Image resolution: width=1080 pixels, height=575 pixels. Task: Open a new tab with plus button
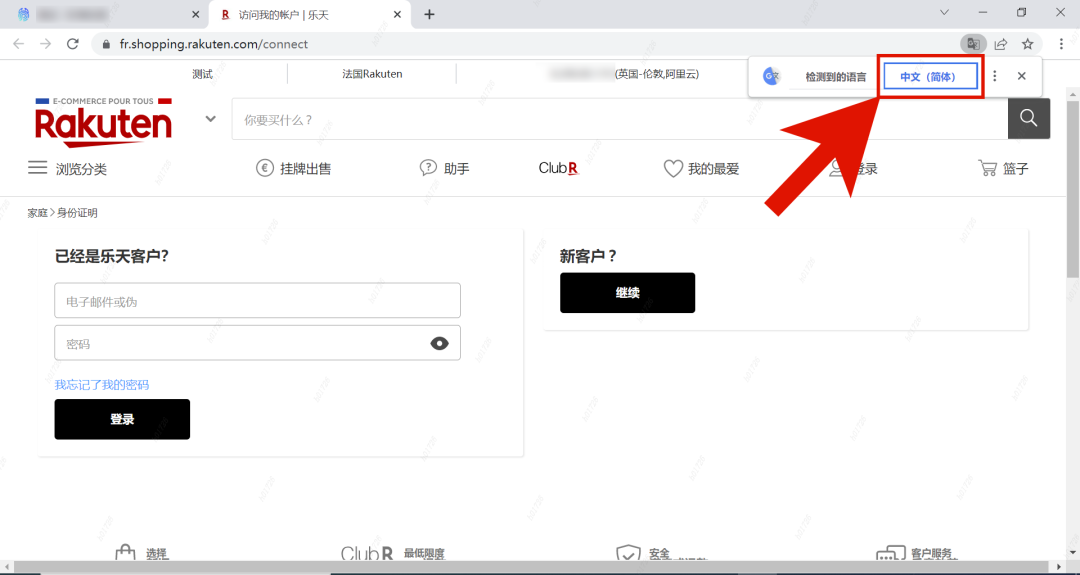click(429, 14)
